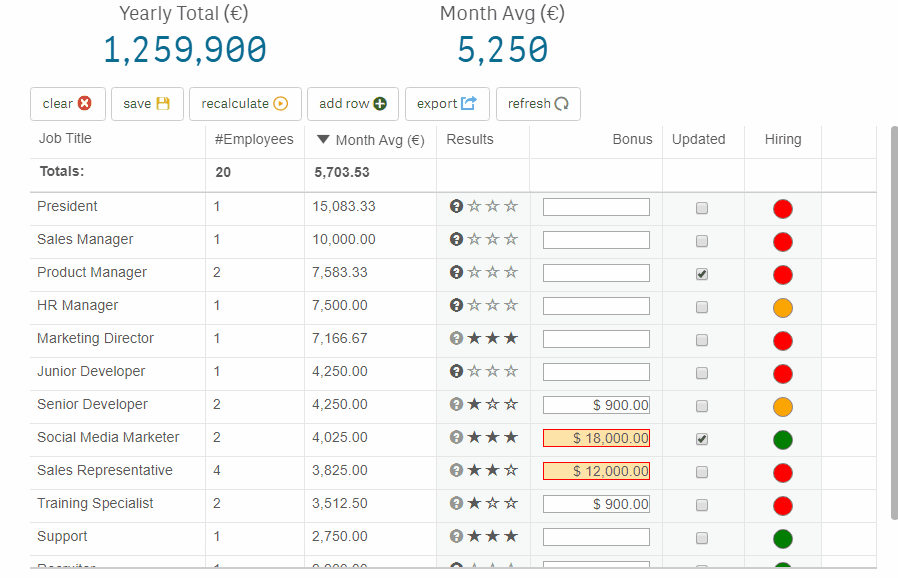Screen dimensions: 898x578
Task: Click second star in Senior Developer row
Action: tap(493, 404)
